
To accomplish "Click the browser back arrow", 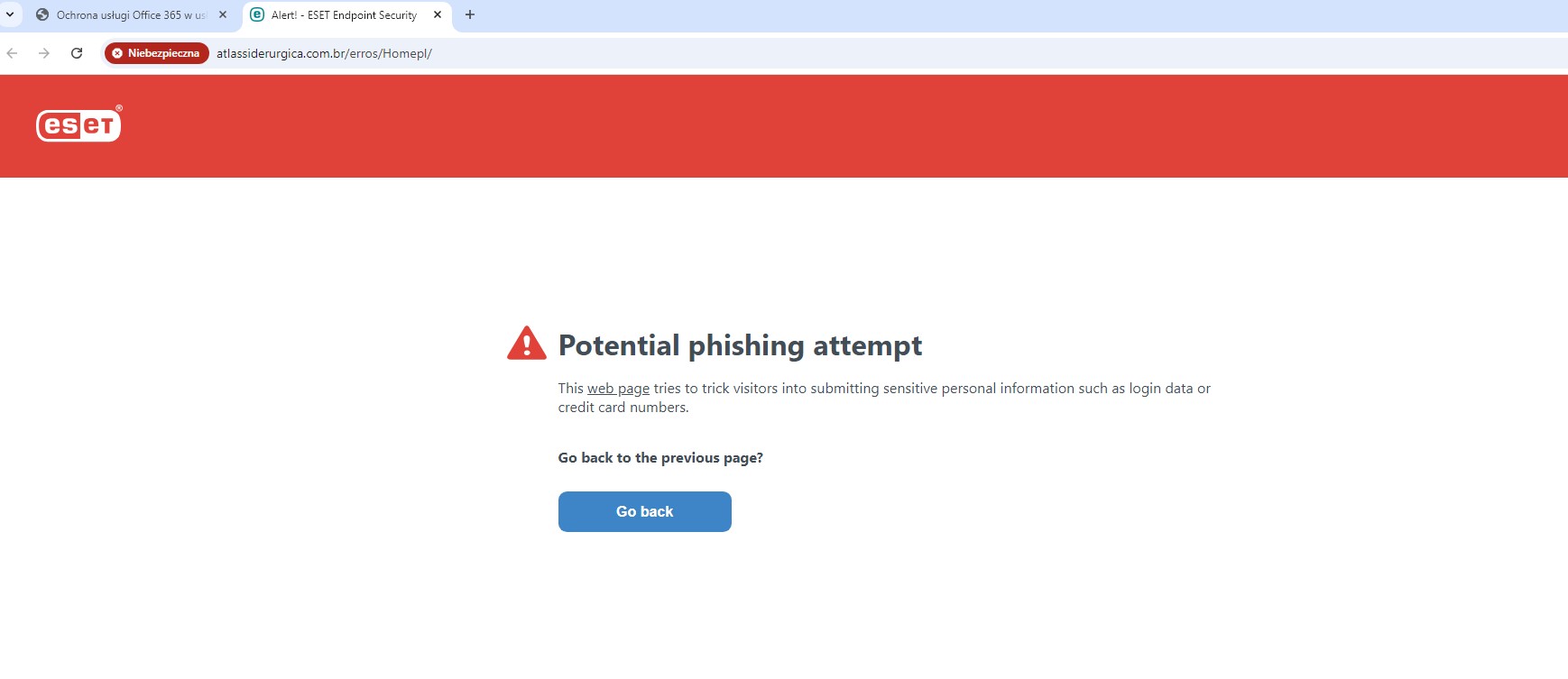I will coord(13,53).
